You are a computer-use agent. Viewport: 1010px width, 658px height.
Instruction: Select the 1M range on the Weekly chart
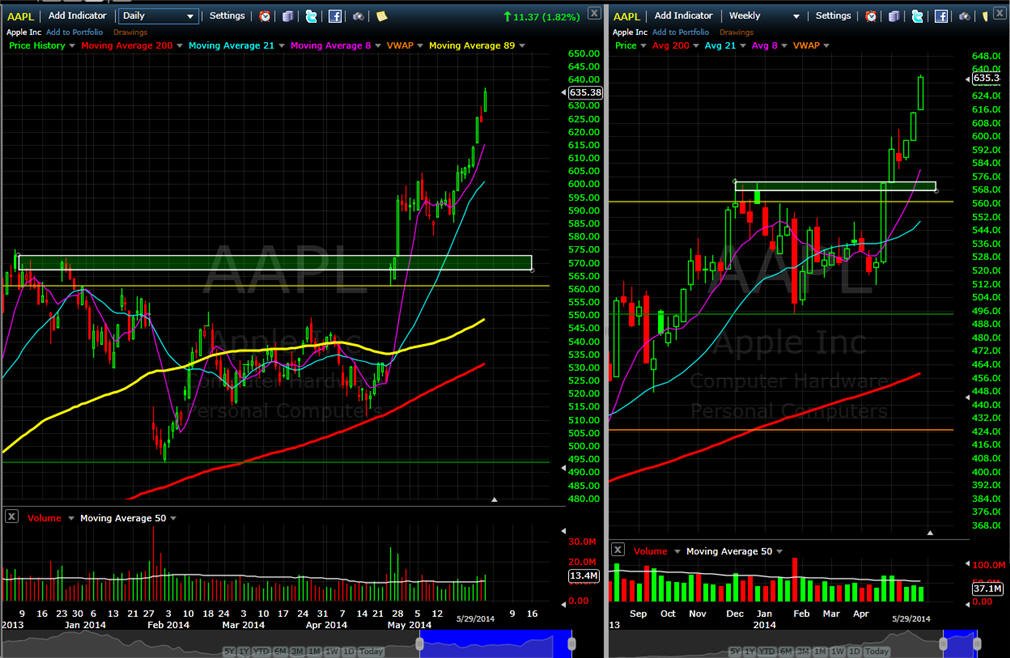pyautogui.click(x=820, y=652)
